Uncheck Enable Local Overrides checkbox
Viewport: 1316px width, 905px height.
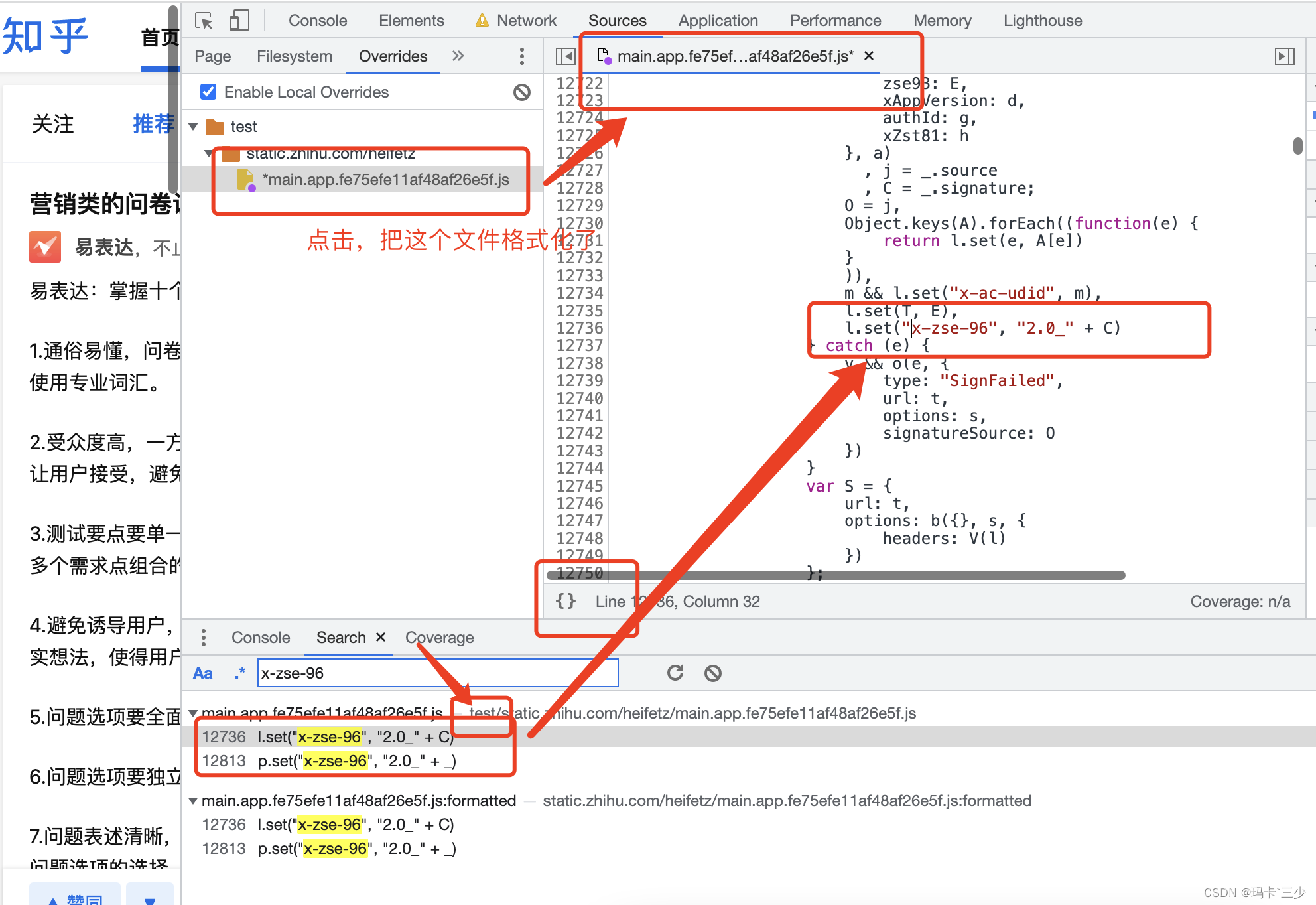pos(208,92)
